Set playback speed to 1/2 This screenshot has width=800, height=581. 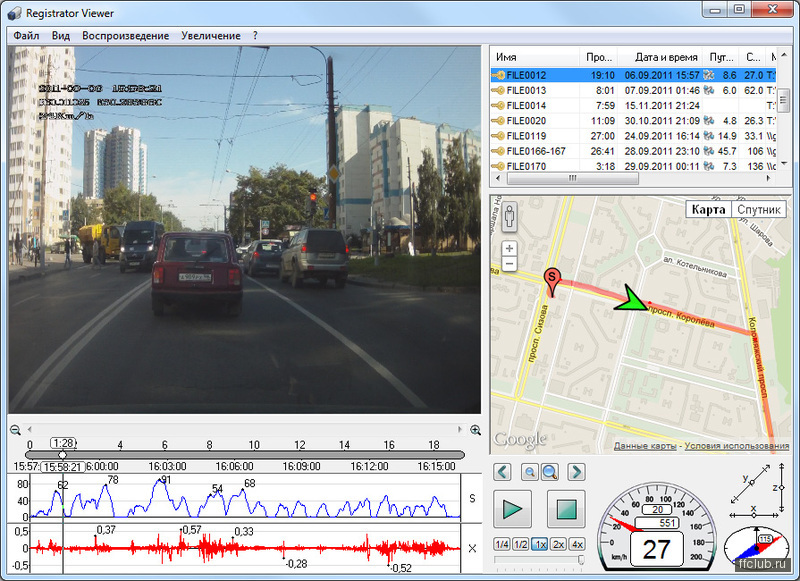(520, 544)
